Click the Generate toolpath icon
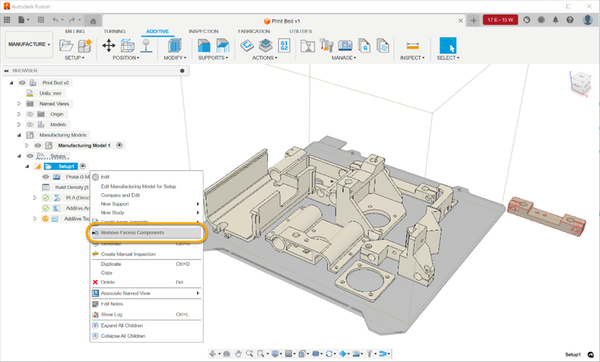The width and height of the screenshot is (600, 362). (247, 46)
